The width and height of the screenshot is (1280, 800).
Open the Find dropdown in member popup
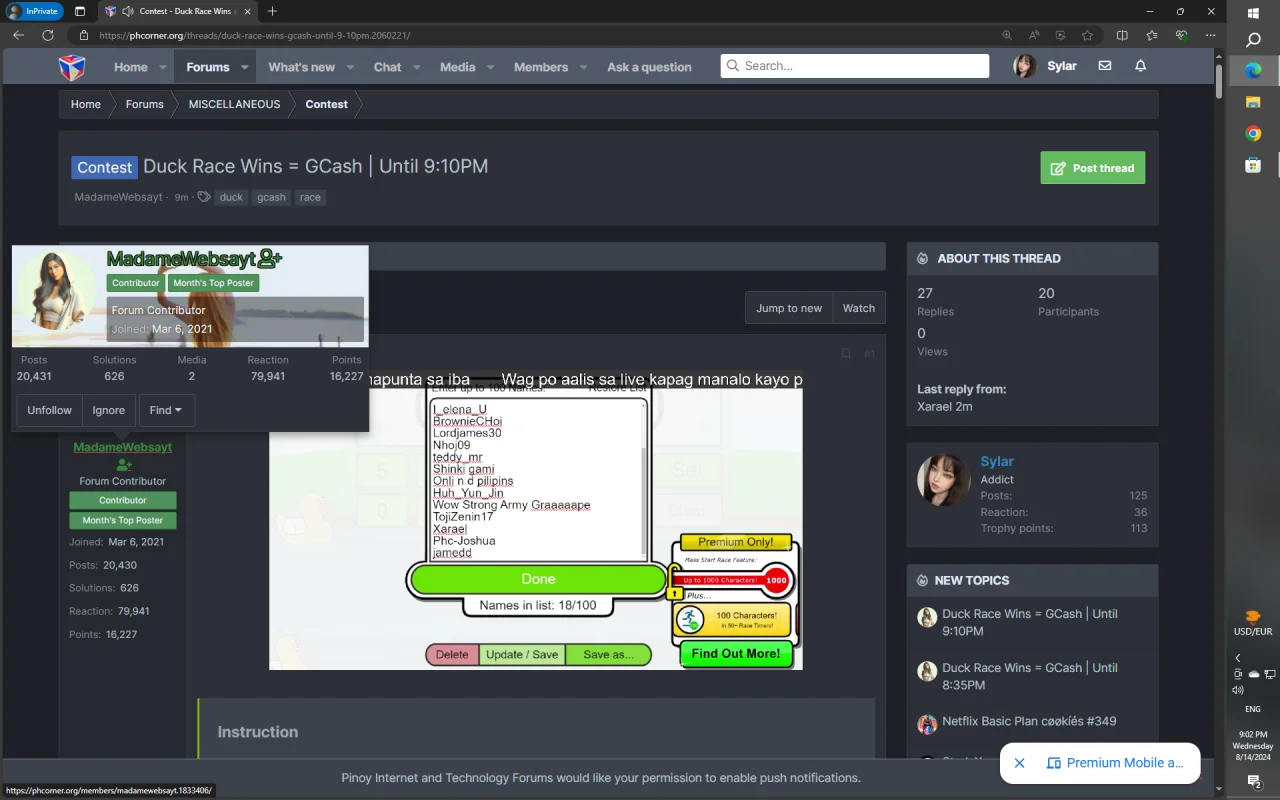[x=166, y=410]
